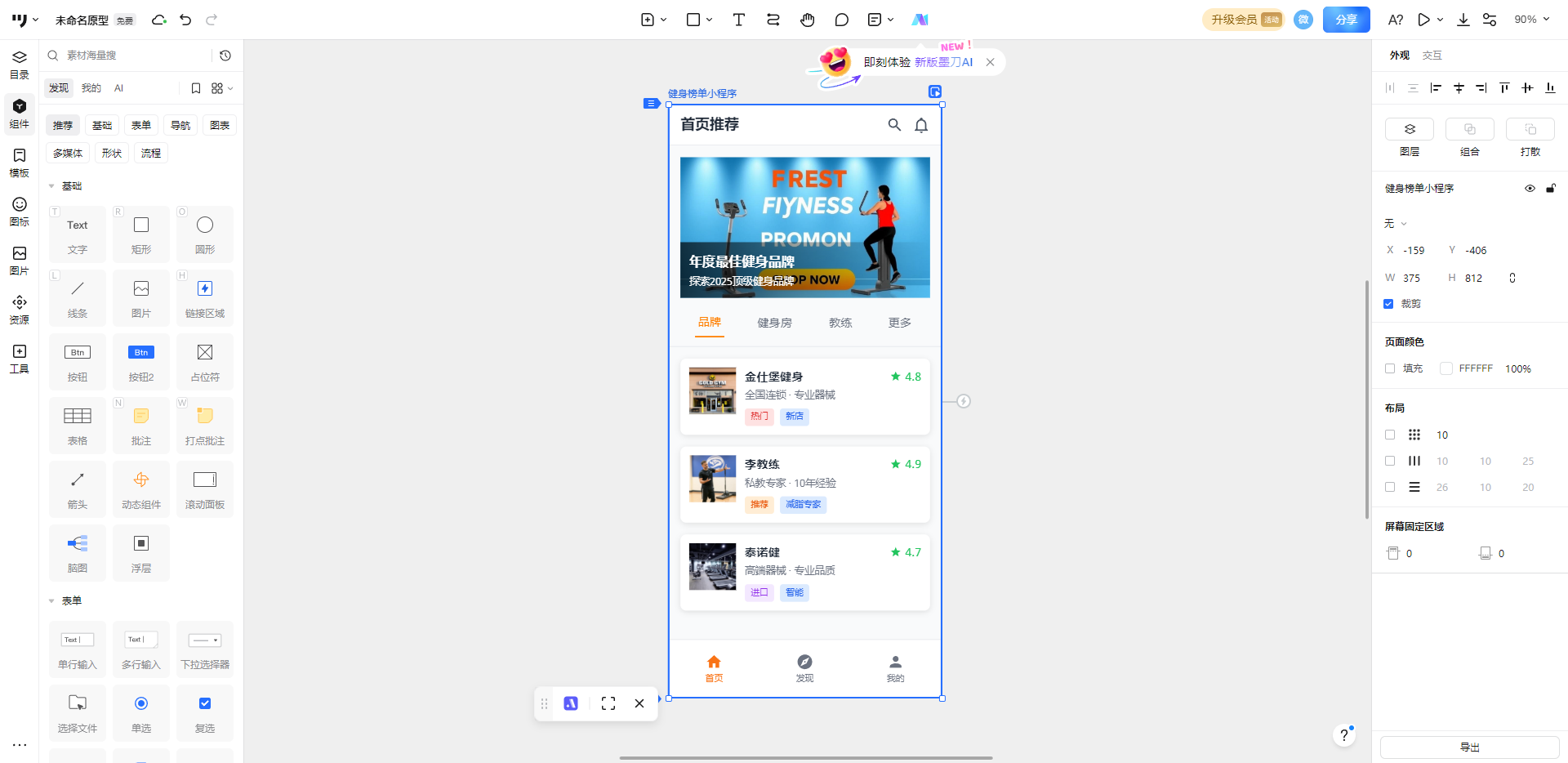
Task: Open the 目录 sidebar panel
Action: coord(20,65)
